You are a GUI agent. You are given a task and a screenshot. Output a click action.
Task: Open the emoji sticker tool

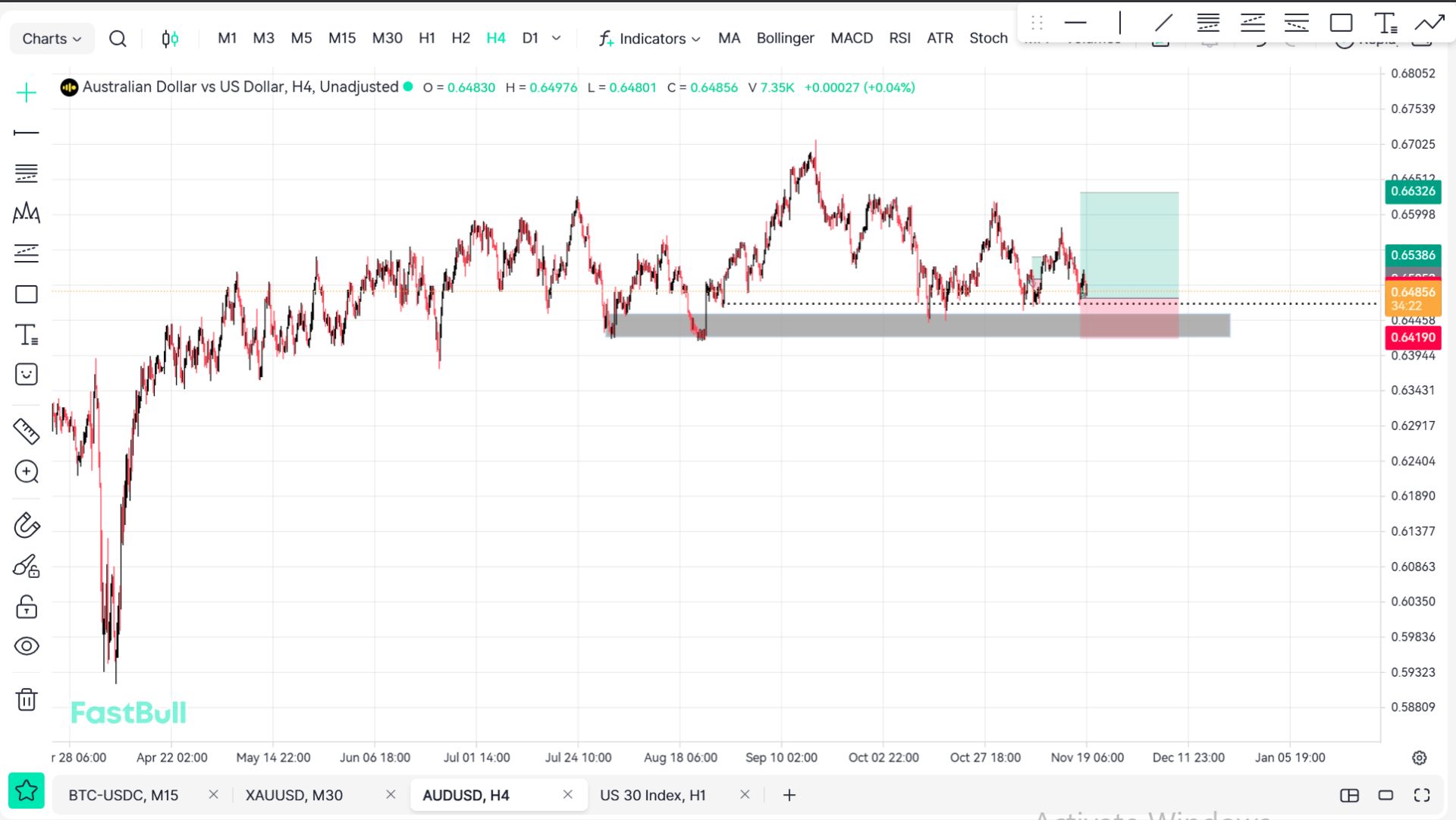tap(27, 374)
